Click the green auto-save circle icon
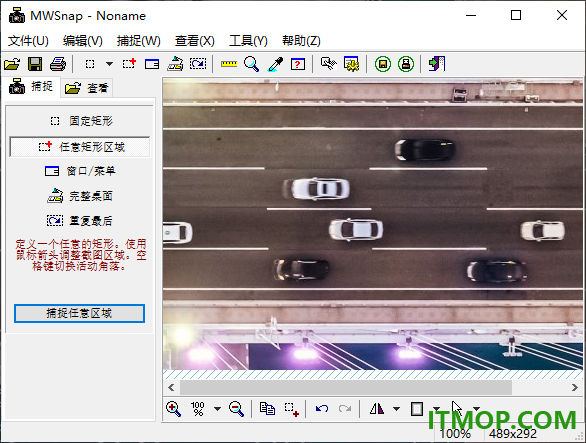 (383, 64)
